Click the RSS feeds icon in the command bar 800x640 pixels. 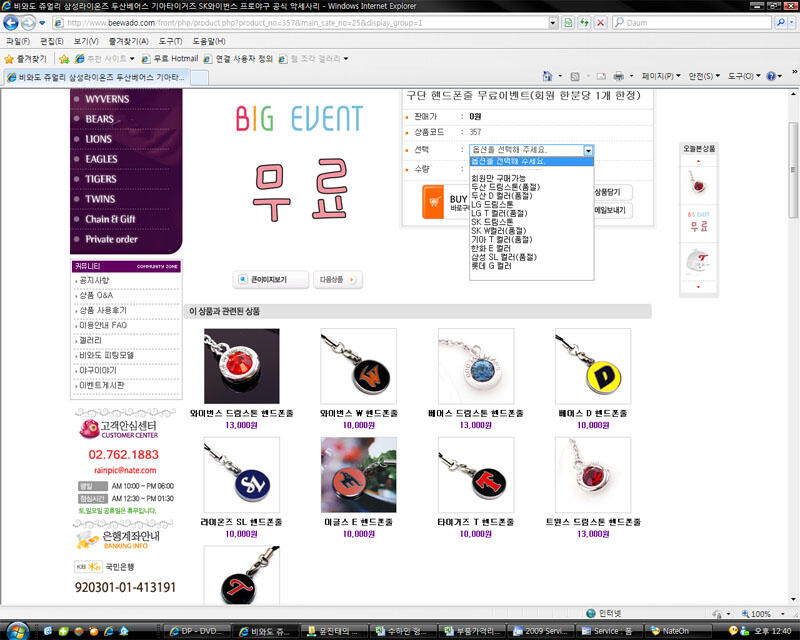pos(575,76)
